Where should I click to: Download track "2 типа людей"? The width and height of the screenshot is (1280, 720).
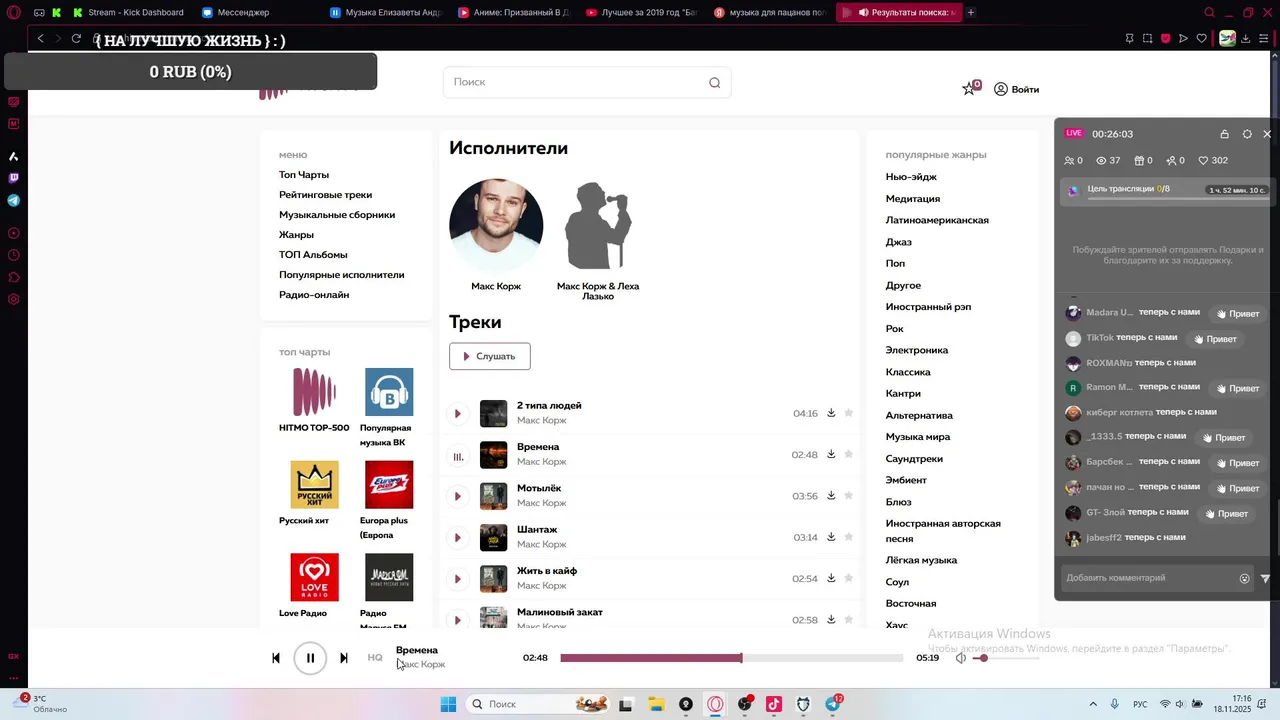(x=831, y=412)
